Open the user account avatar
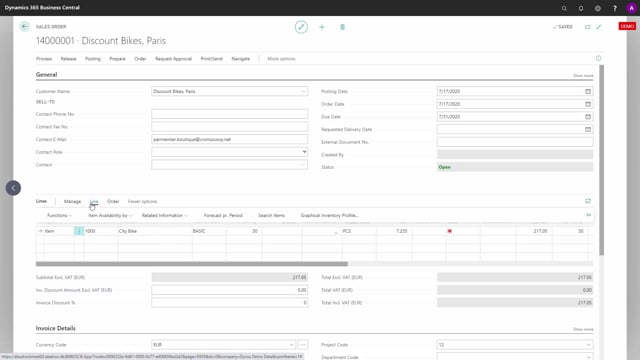The height and width of the screenshot is (360, 640). (x=631, y=8)
